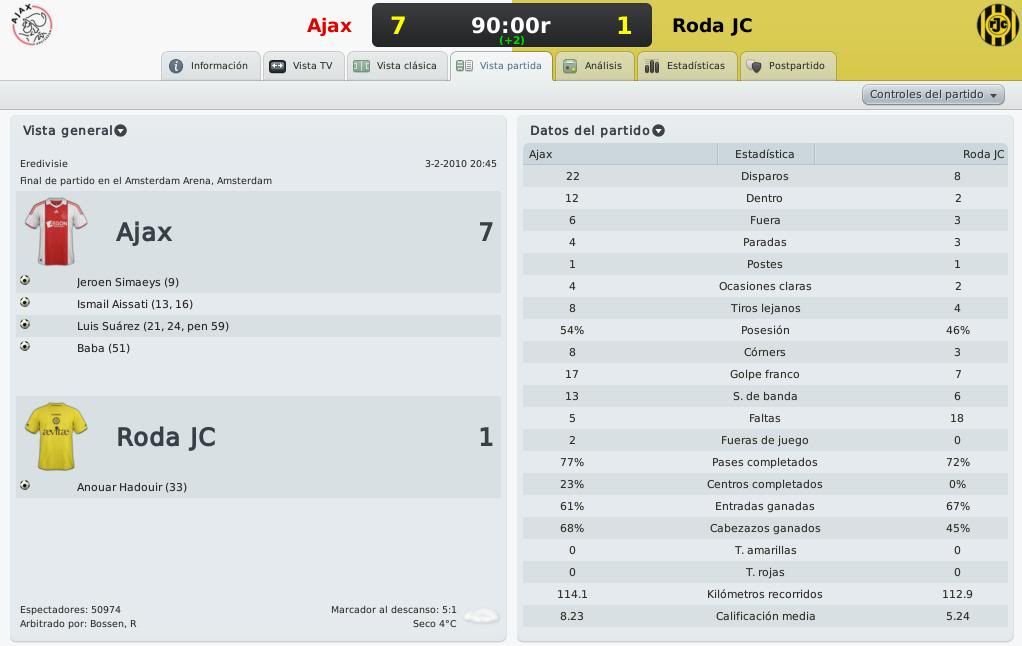Expand the Vista general dropdown arrow
Viewport: 1022px width, 646px height.
pos(121,131)
